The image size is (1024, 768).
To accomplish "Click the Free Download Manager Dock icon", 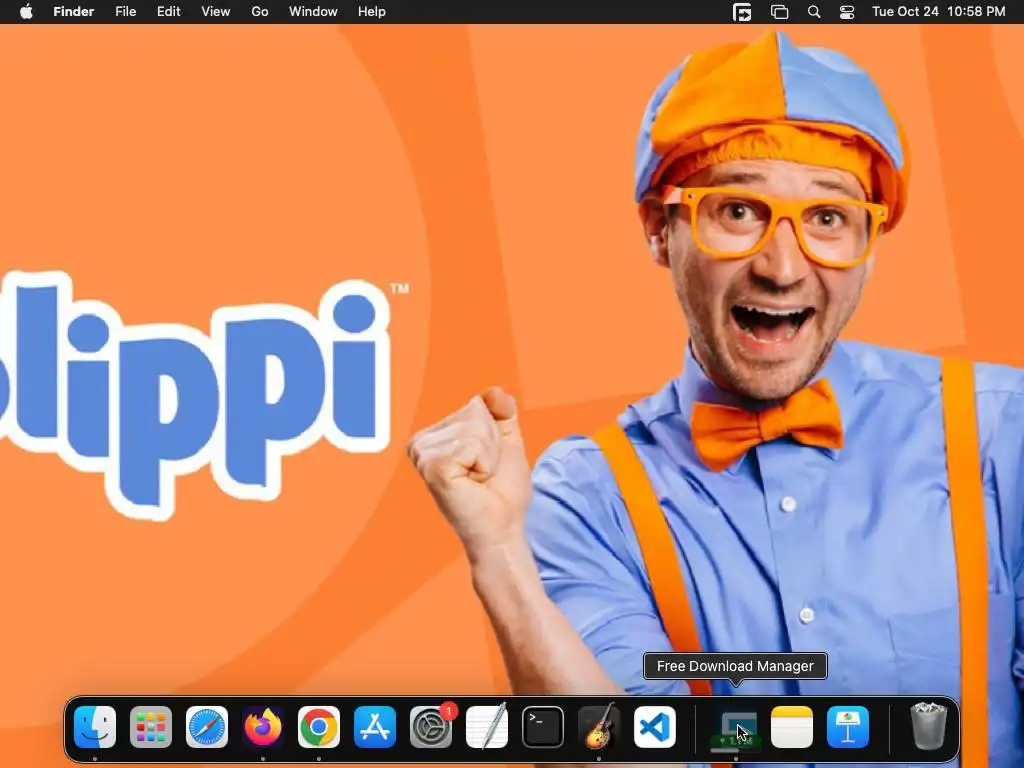I will 736,729.
